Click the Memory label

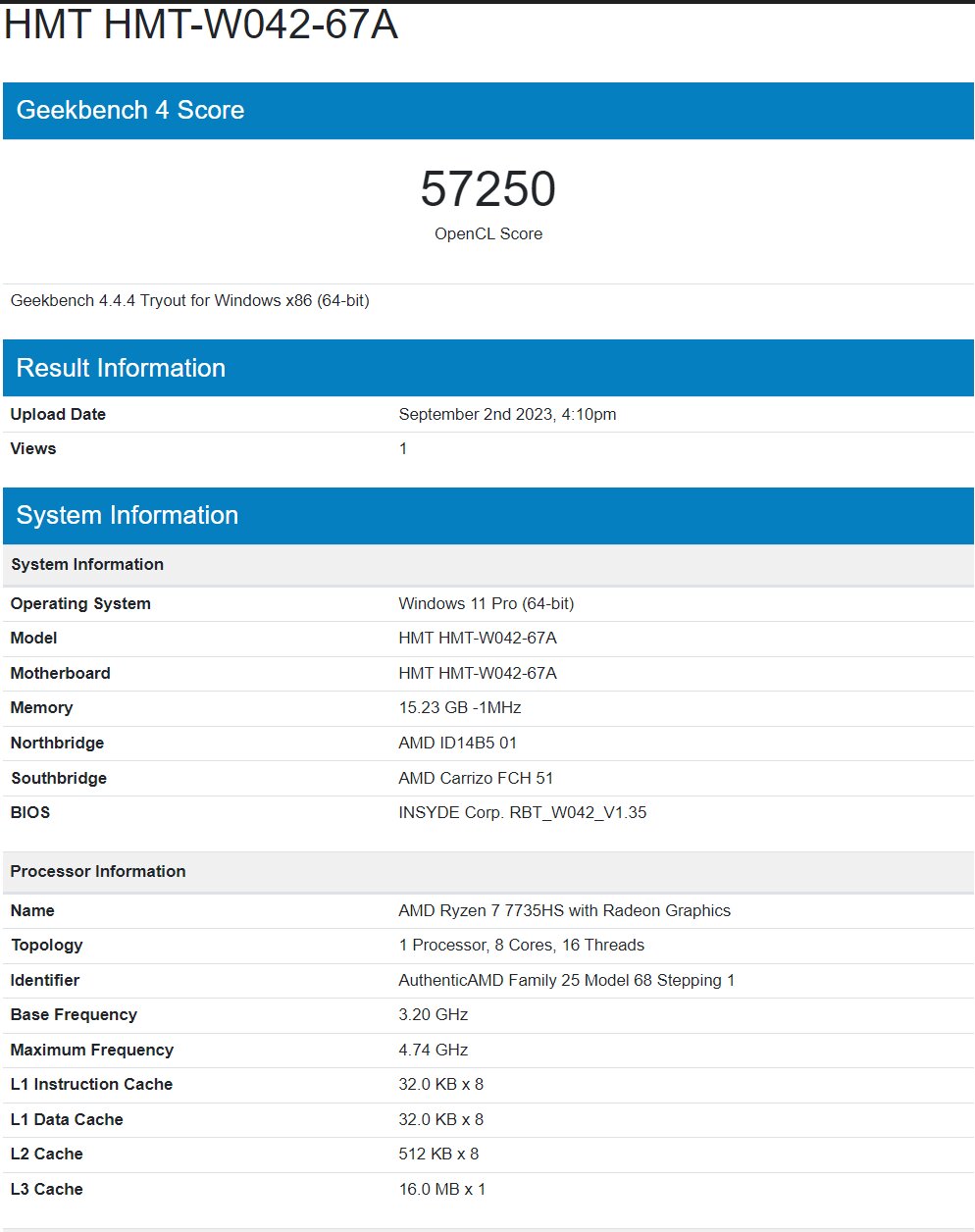pyautogui.click(x=42, y=707)
